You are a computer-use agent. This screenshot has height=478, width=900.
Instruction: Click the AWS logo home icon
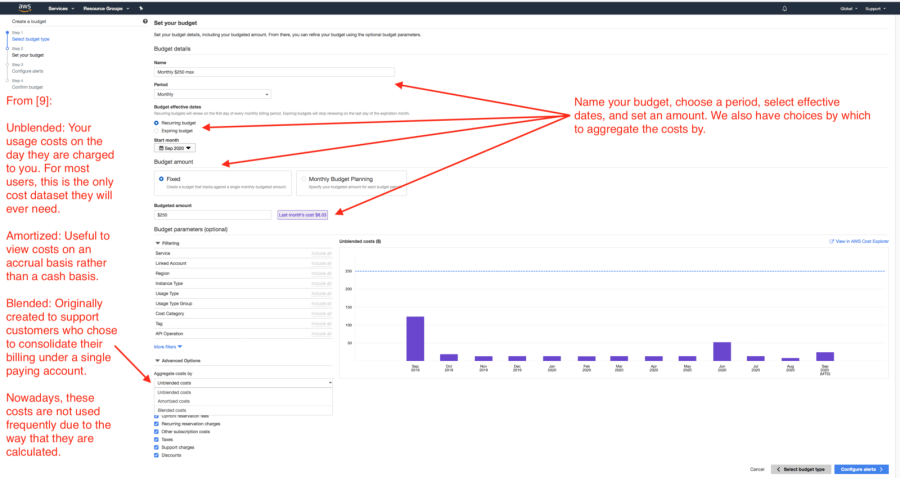[x=25, y=8]
